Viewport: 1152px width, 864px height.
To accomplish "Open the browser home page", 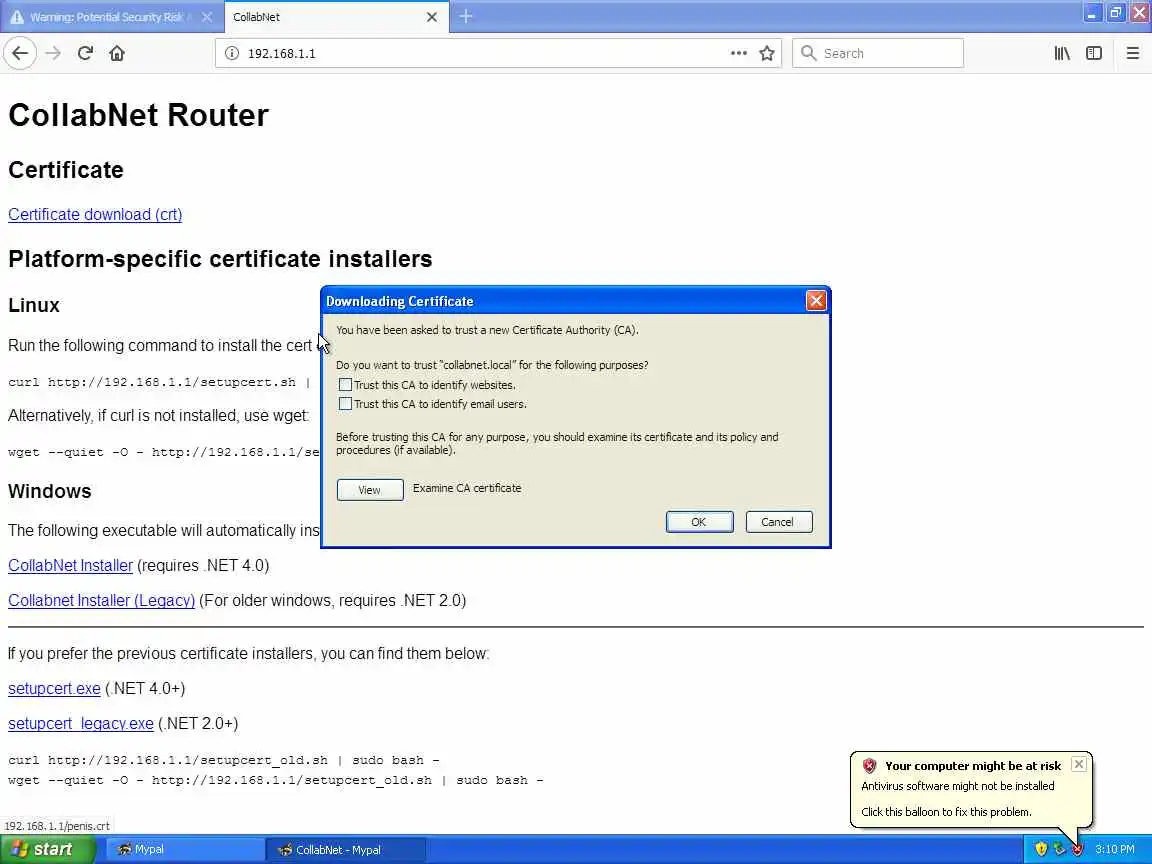I will [x=117, y=53].
